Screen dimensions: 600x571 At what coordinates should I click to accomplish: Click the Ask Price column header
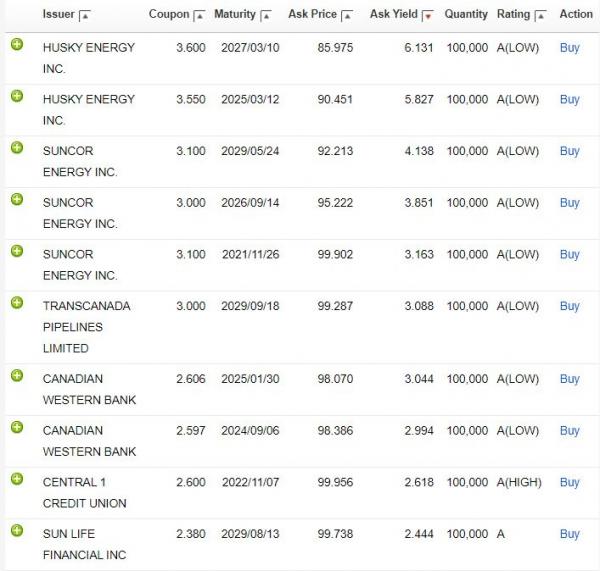[312, 14]
